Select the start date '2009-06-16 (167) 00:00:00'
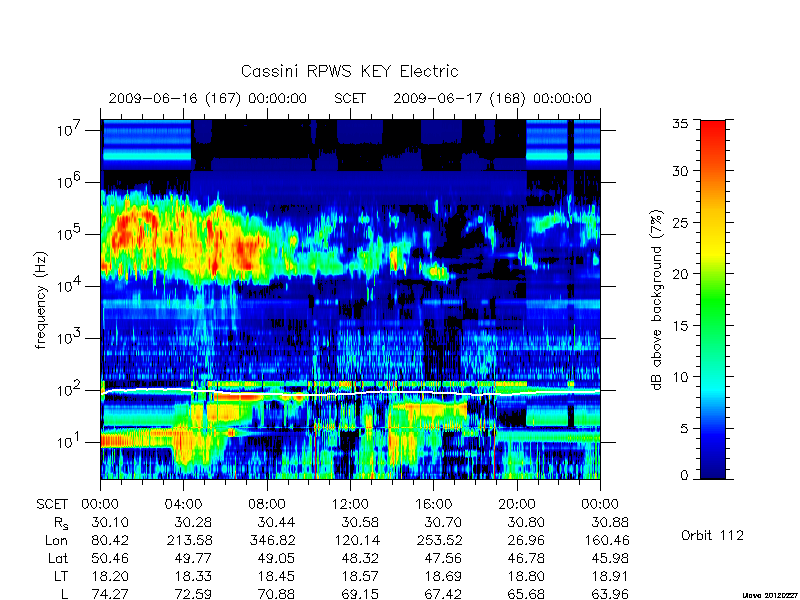The width and height of the screenshot is (800, 600). (x=208, y=98)
